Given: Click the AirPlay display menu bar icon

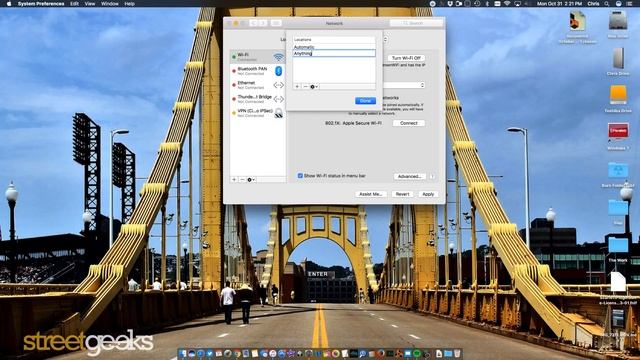Looking at the screenshot, I should click(517, 4).
